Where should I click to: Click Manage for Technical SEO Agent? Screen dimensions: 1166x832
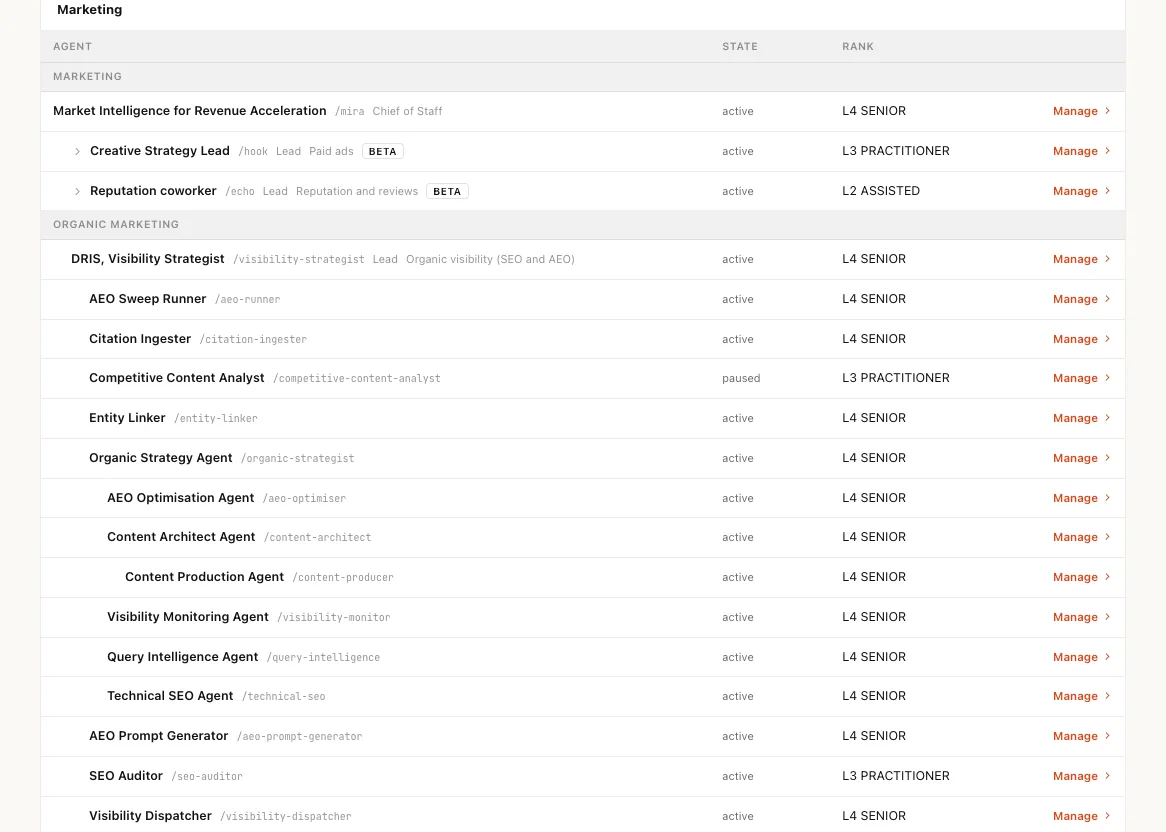tap(1081, 696)
